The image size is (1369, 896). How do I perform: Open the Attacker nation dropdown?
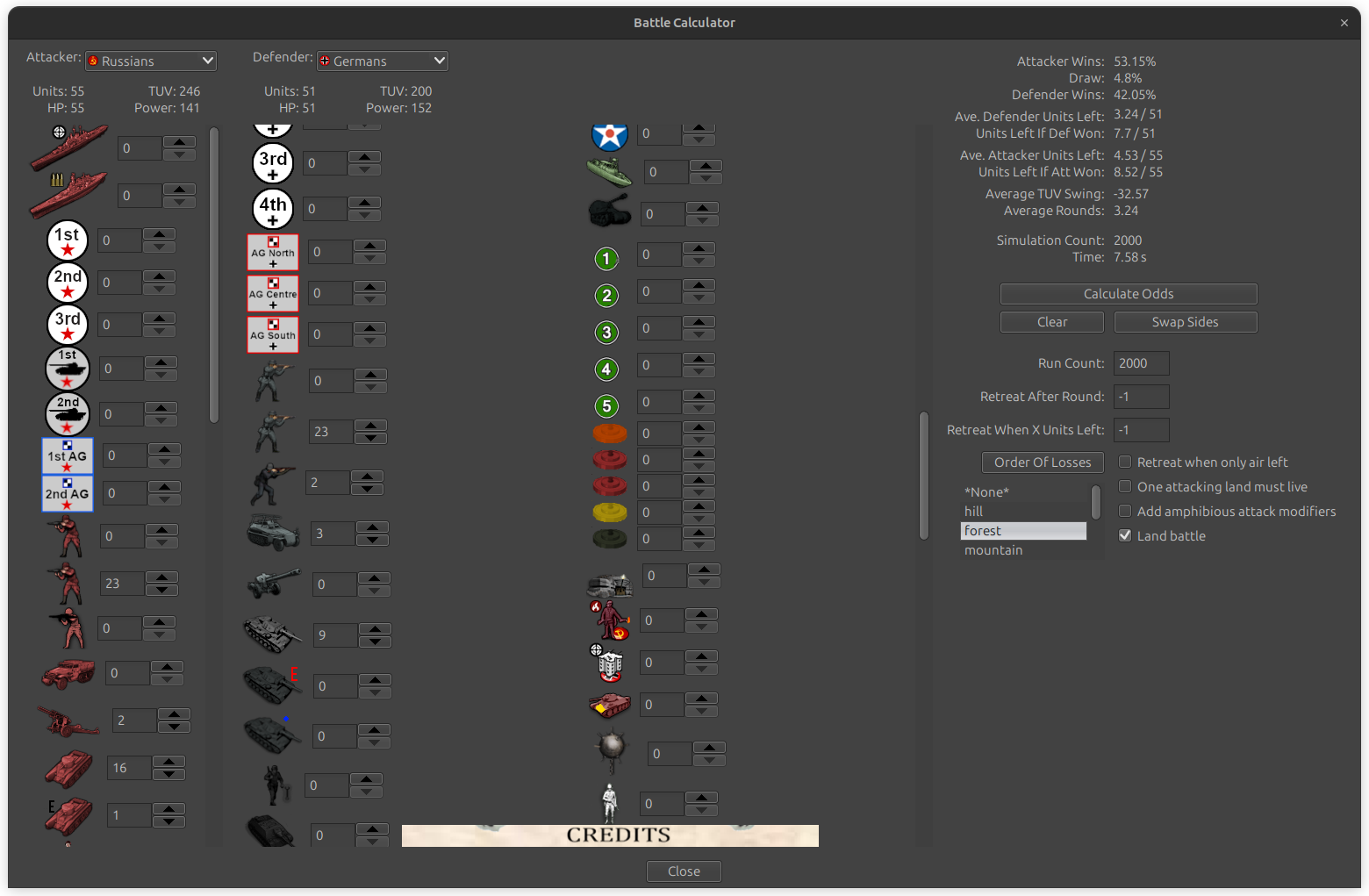[x=150, y=61]
